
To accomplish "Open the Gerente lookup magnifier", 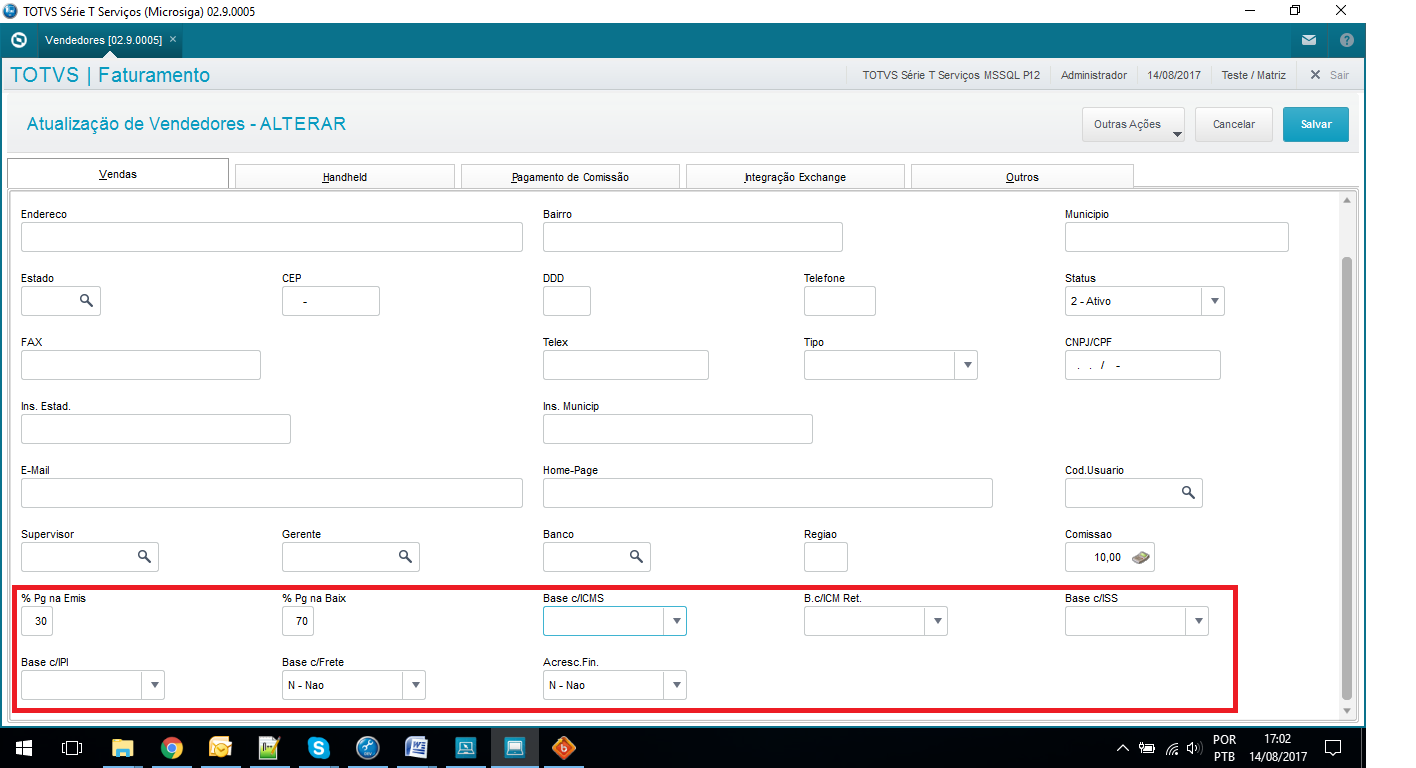I will click(405, 557).
